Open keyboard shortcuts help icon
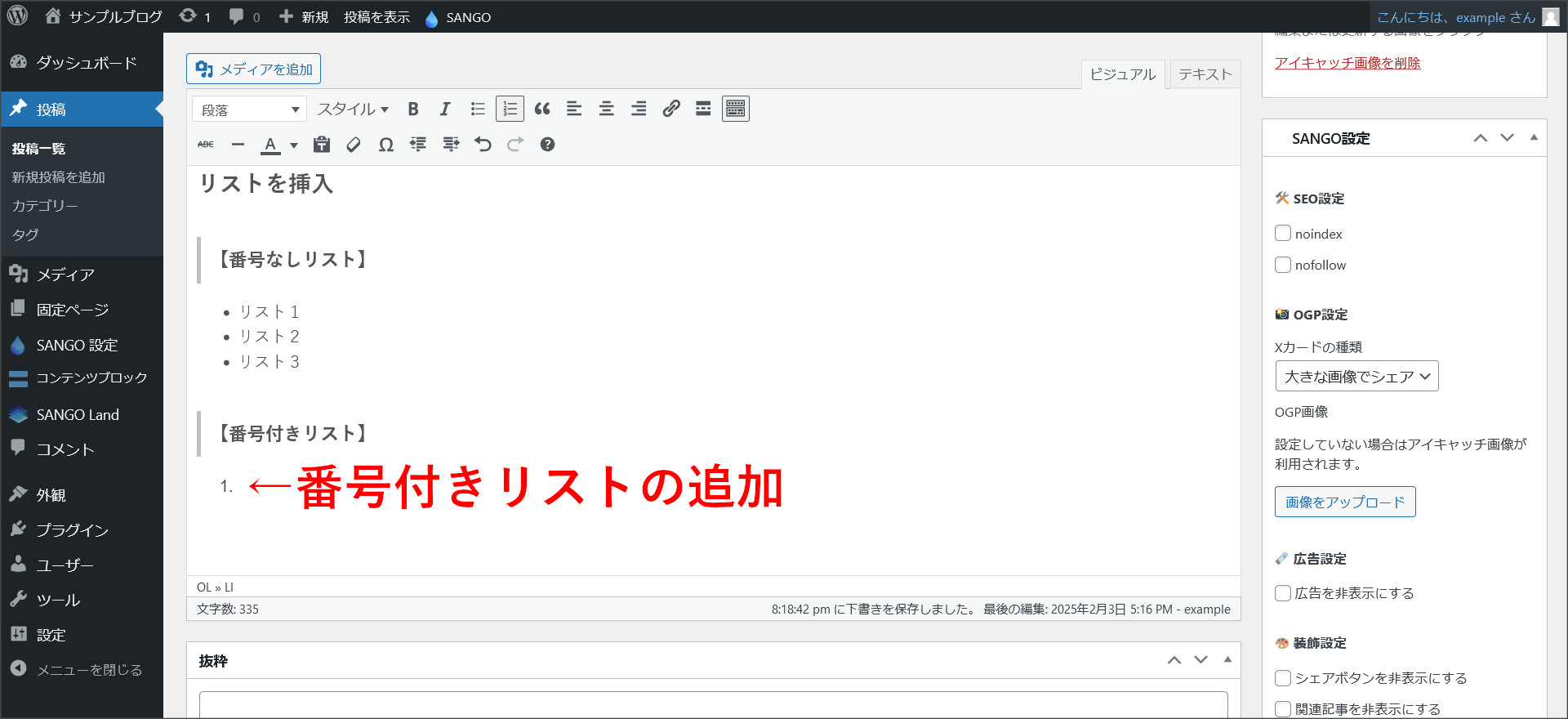1568x719 pixels. tap(547, 145)
